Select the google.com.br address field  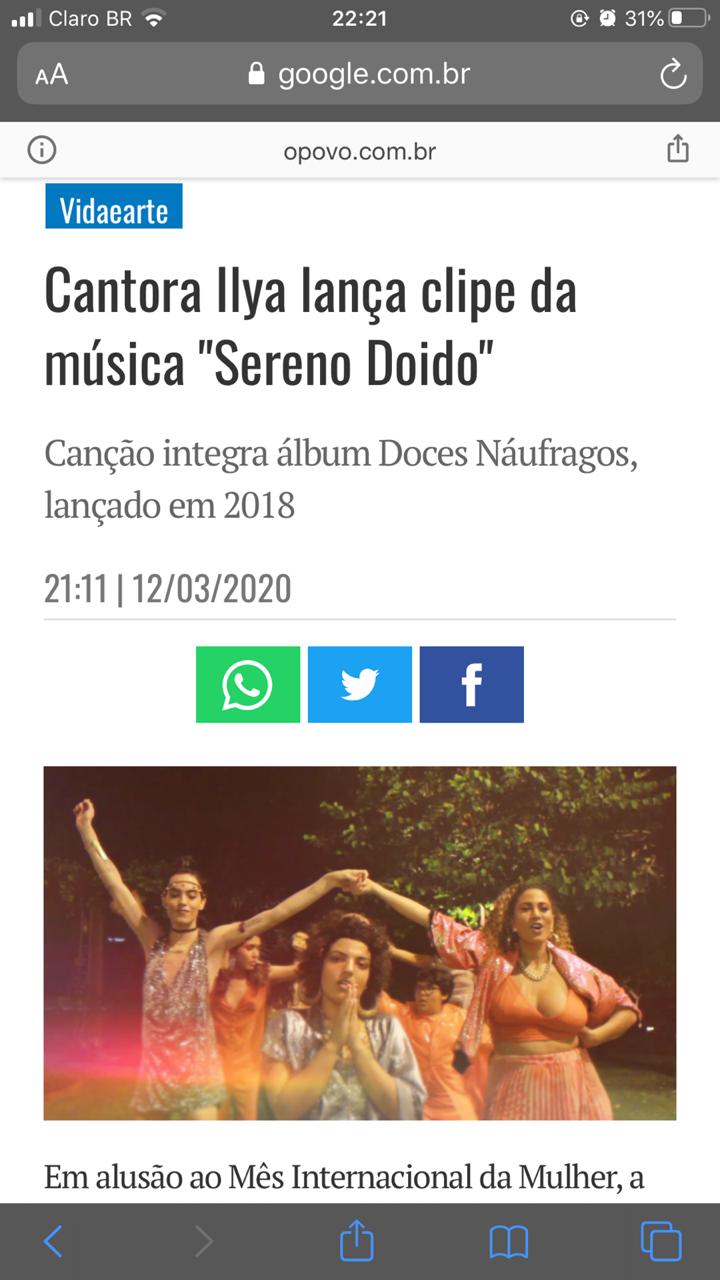[x=360, y=74]
